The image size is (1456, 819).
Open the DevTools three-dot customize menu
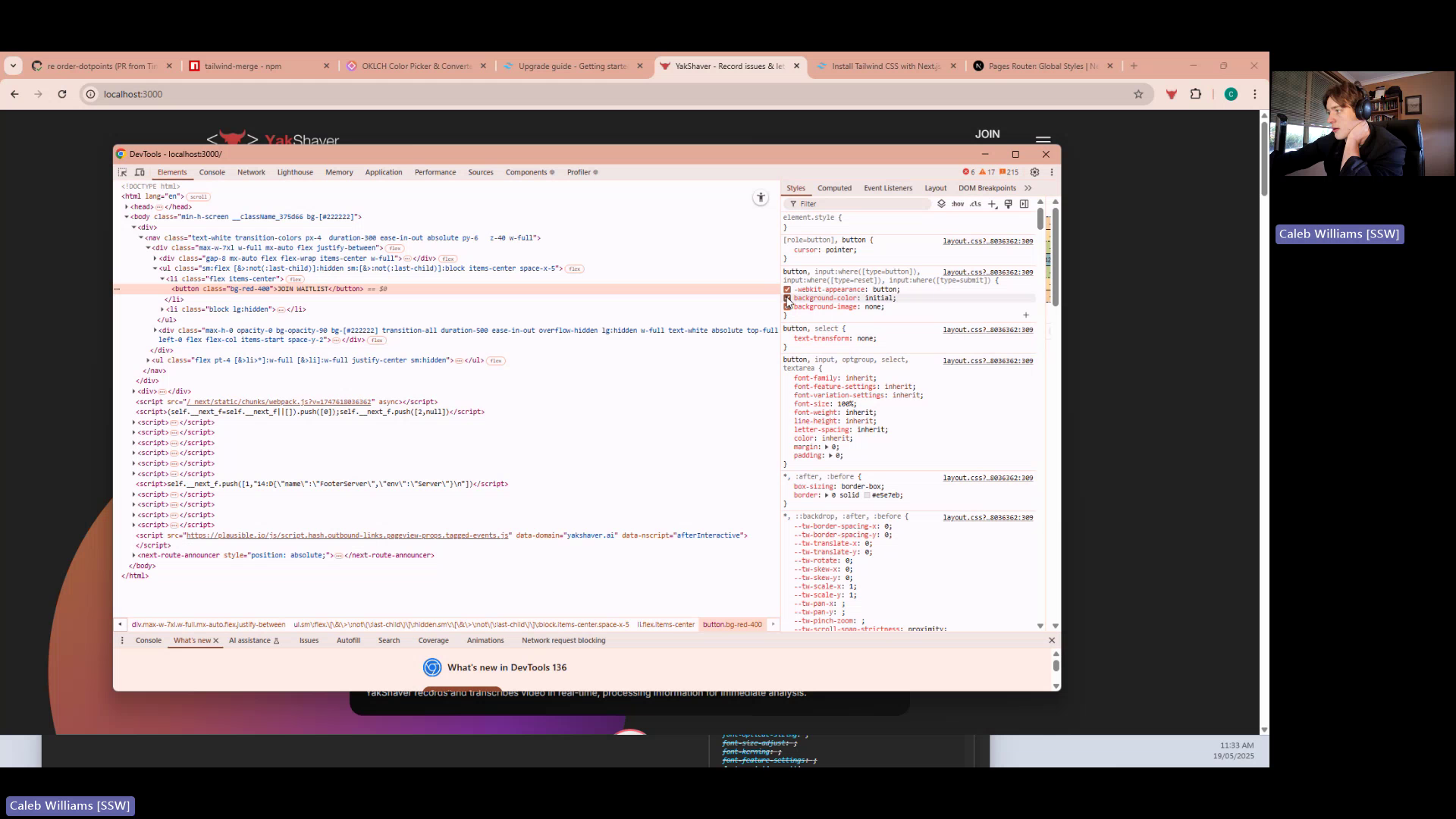tap(1052, 172)
